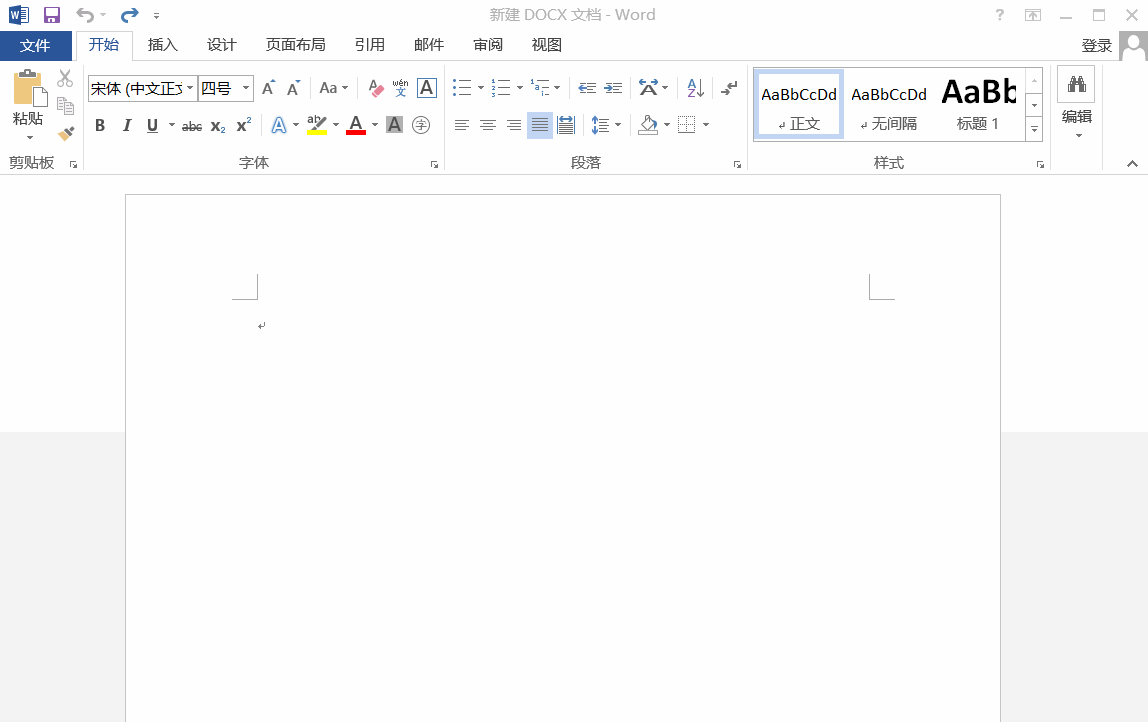Apply superscript formatting
The width and height of the screenshot is (1148, 722).
pos(244,125)
